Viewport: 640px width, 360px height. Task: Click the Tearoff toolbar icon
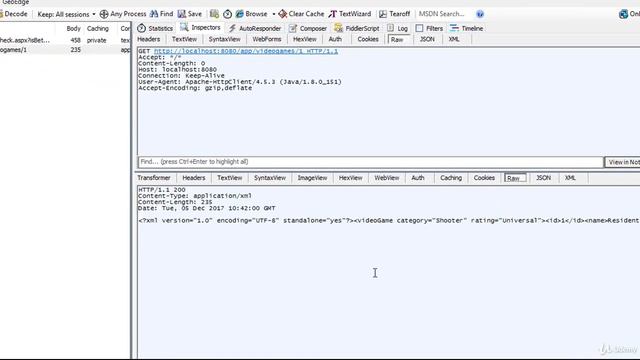coord(382,14)
